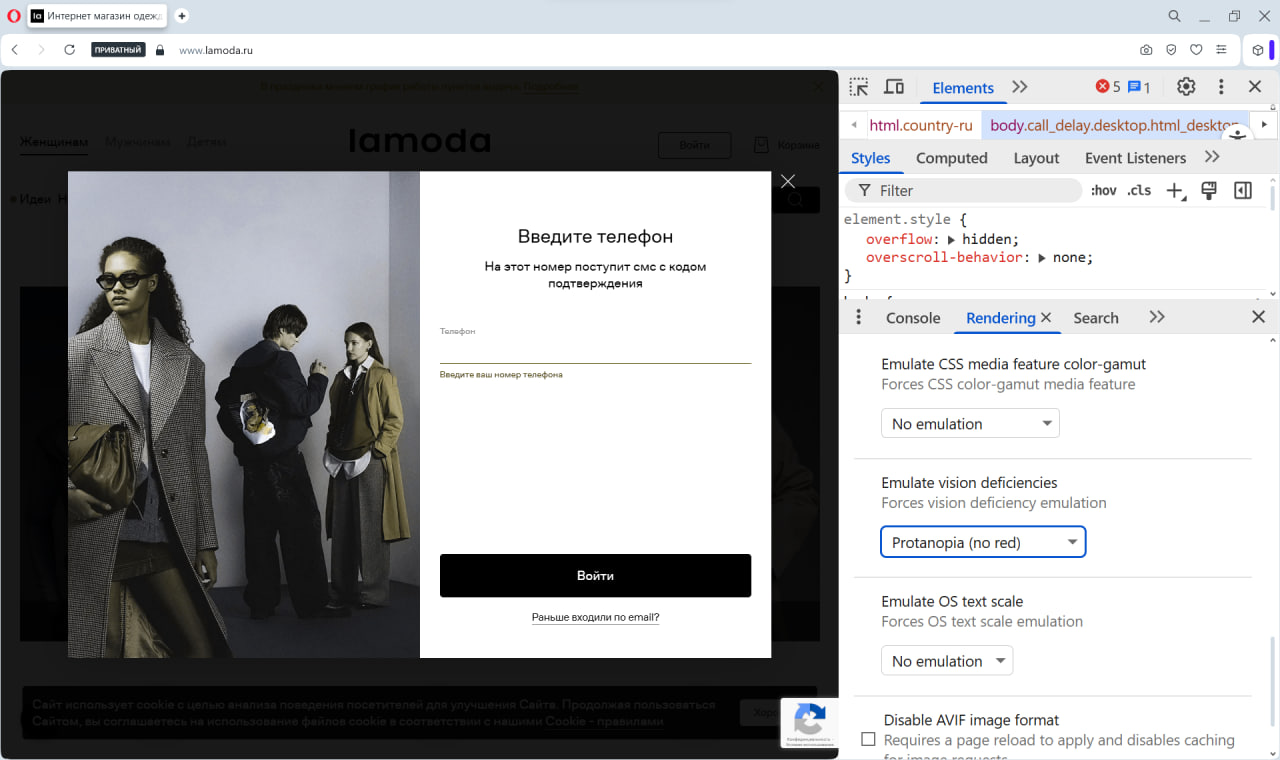Click the blue issues count icon
This screenshot has width=1280, height=760.
point(1139,87)
